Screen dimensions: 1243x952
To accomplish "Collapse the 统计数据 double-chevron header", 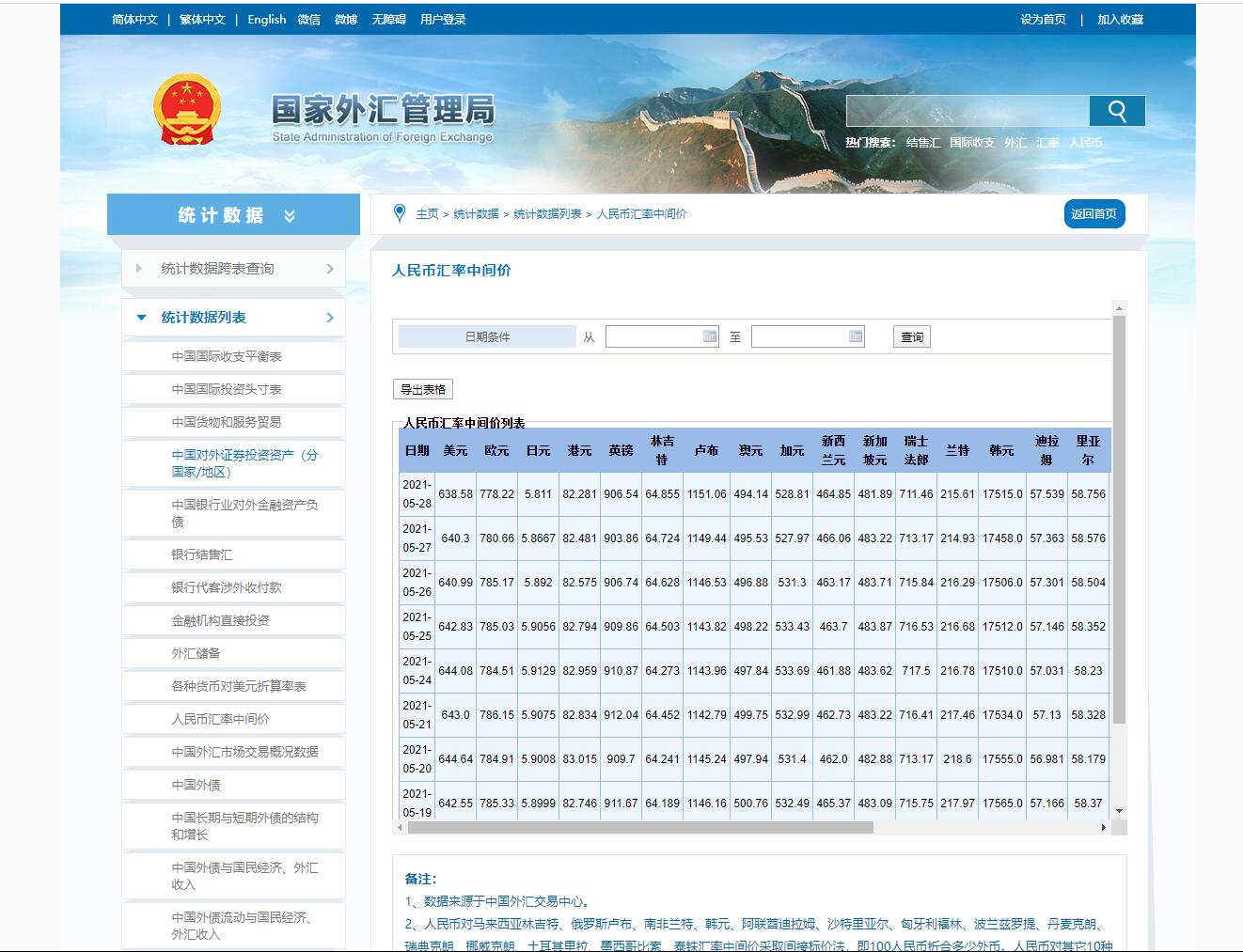I will (x=290, y=215).
